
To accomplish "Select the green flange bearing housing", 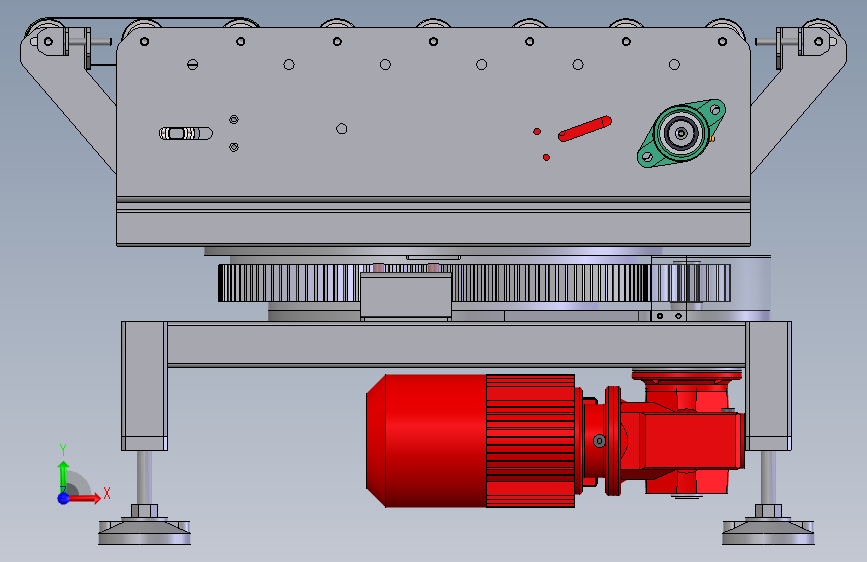I will pos(681,133).
